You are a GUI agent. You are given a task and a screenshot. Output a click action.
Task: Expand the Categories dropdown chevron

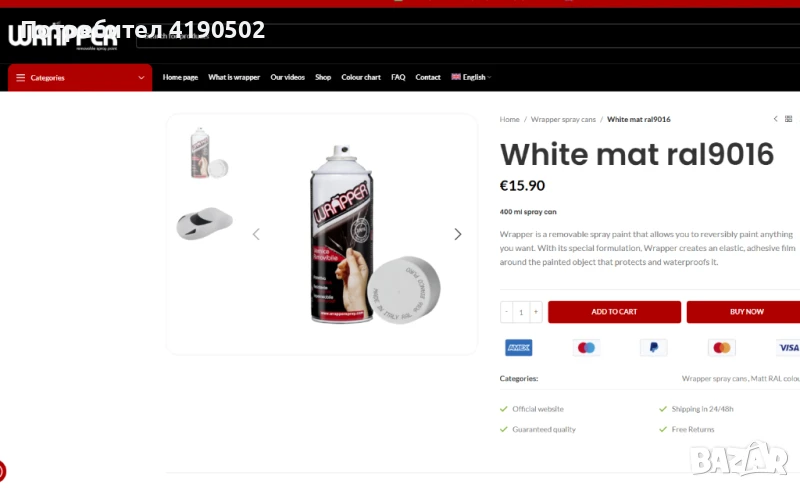141,78
